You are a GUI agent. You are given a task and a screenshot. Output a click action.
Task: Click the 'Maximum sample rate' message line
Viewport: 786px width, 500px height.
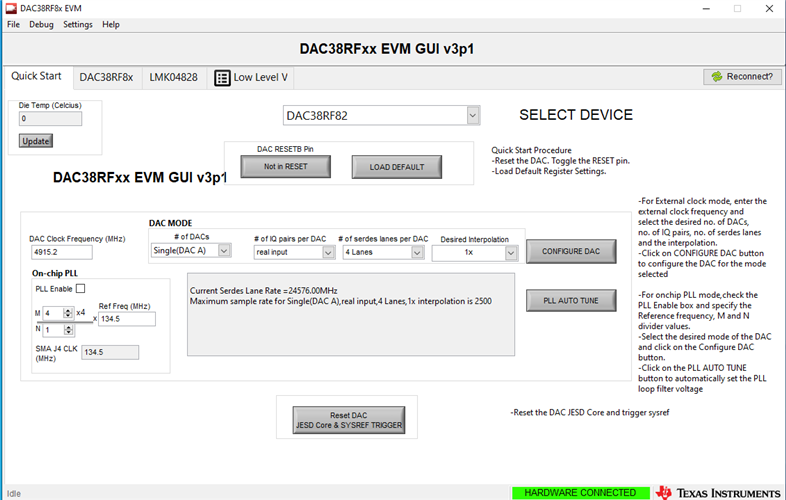click(x=341, y=301)
